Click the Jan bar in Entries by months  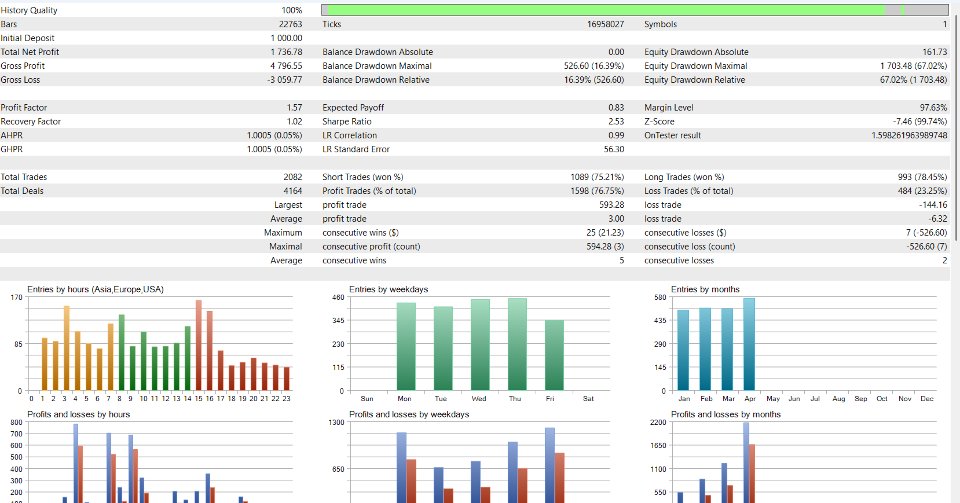tap(683, 350)
